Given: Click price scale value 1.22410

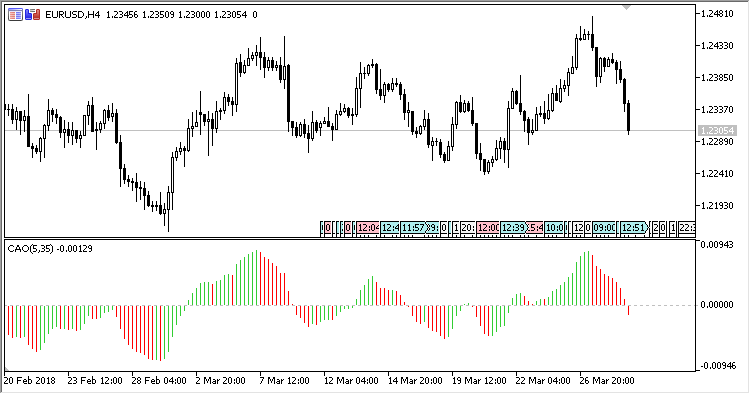Looking at the screenshot, I should 717,173.
